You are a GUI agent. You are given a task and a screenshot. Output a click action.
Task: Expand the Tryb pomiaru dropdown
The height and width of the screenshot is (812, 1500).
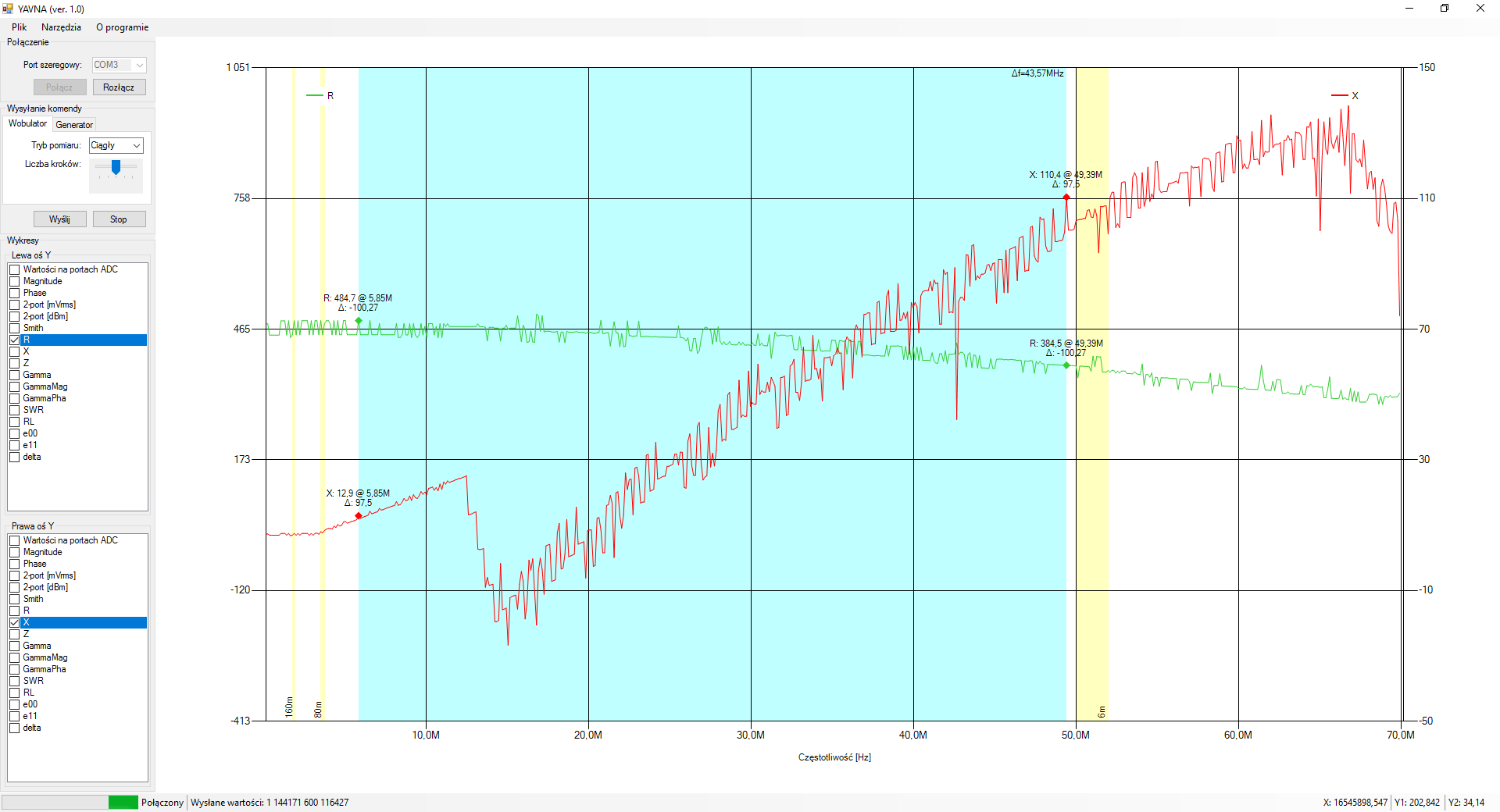[x=137, y=145]
